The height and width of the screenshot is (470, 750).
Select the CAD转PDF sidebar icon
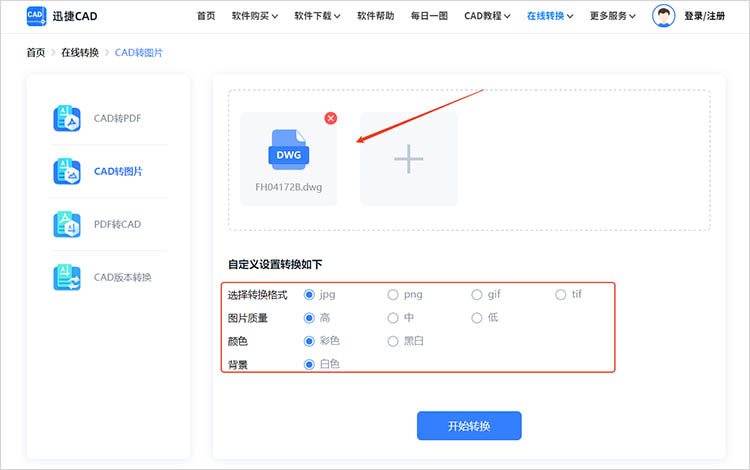coord(67,118)
